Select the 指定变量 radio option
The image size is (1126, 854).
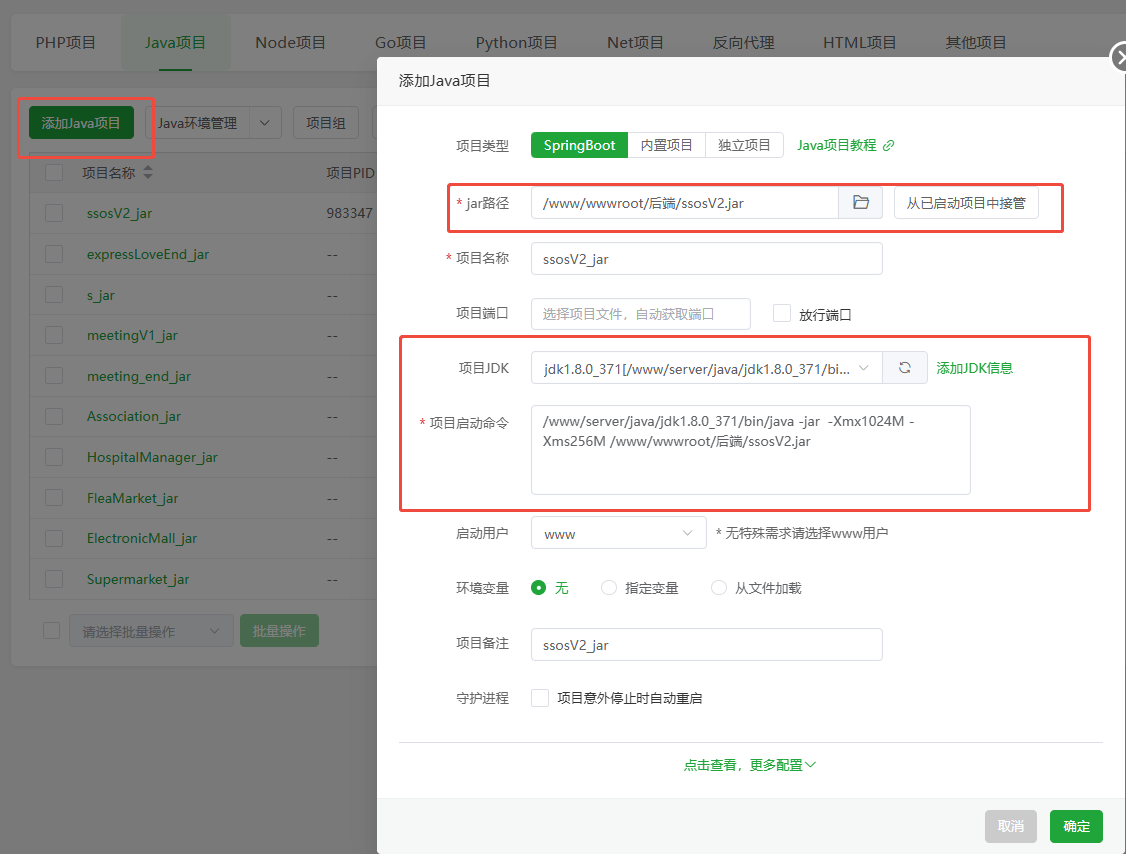(x=609, y=588)
